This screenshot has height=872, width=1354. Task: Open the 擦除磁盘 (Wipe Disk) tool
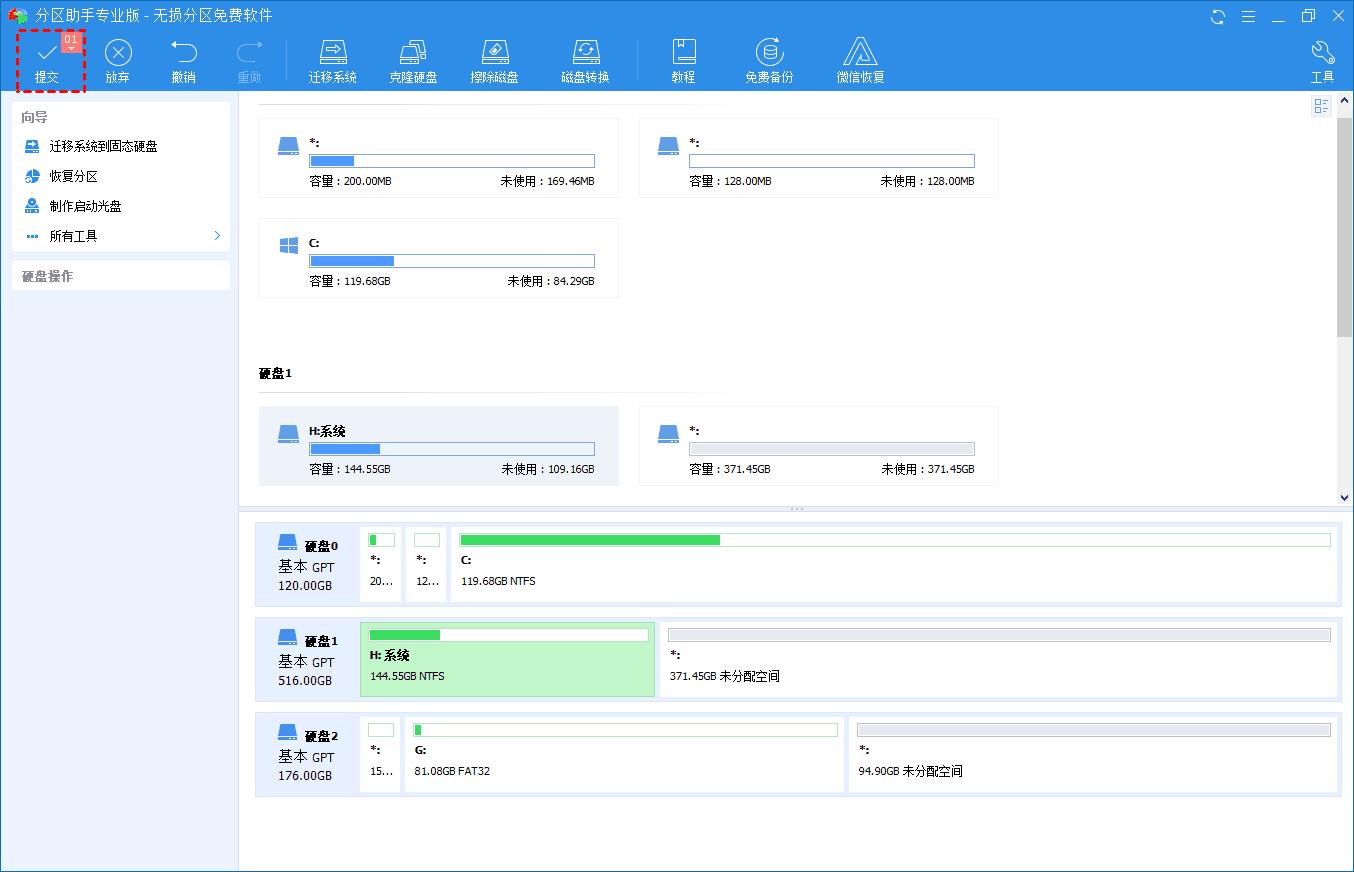click(494, 54)
